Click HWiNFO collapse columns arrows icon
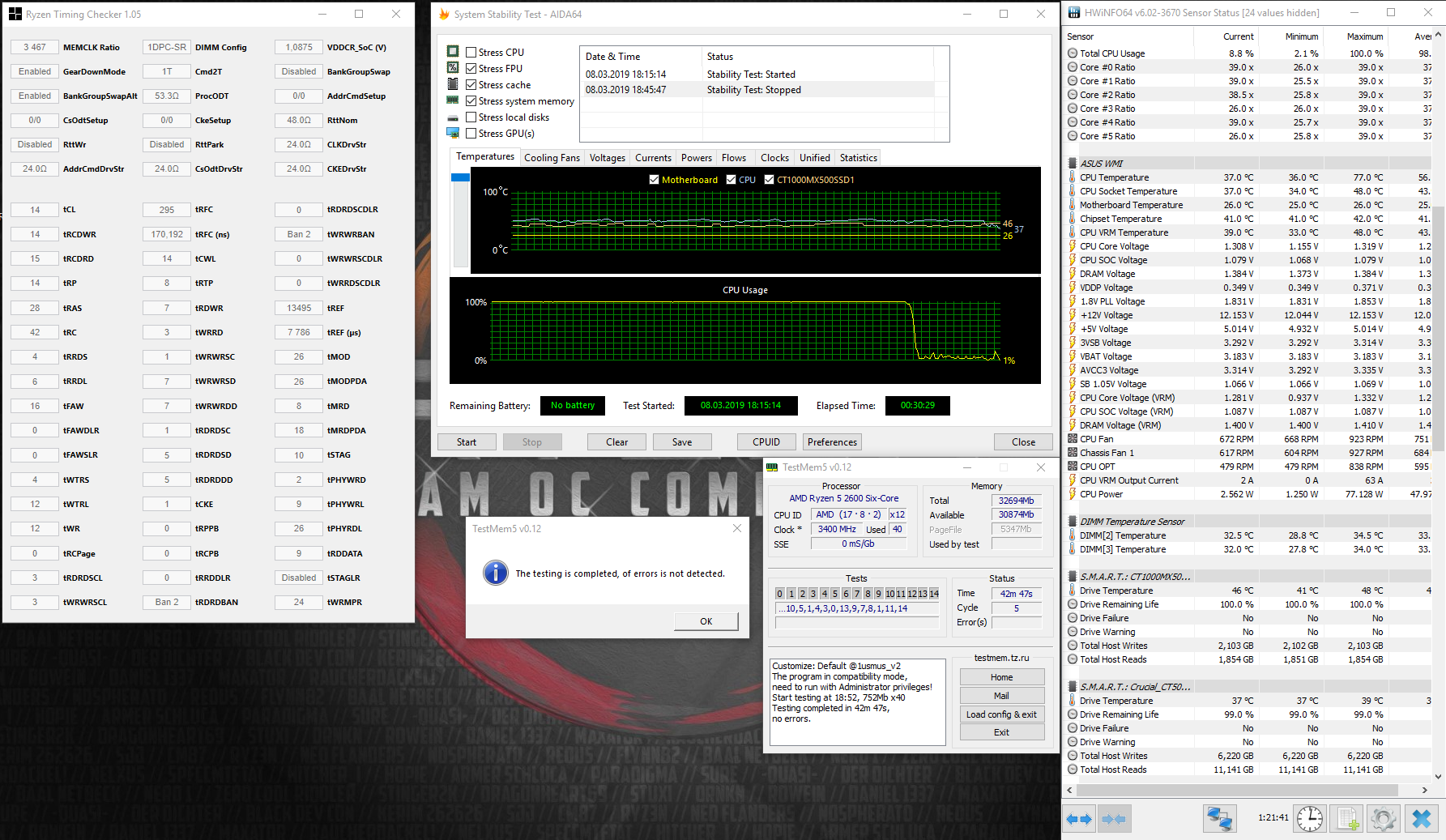Viewport: 1446px width, 840px height. click(1114, 819)
